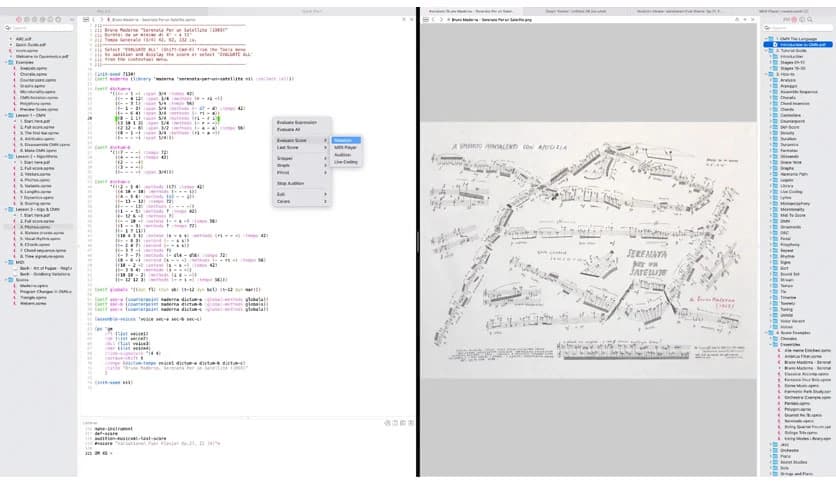This screenshot has height=484, width=836.
Task: Click Evaluate Expression in the context menu
Action: (298, 121)
